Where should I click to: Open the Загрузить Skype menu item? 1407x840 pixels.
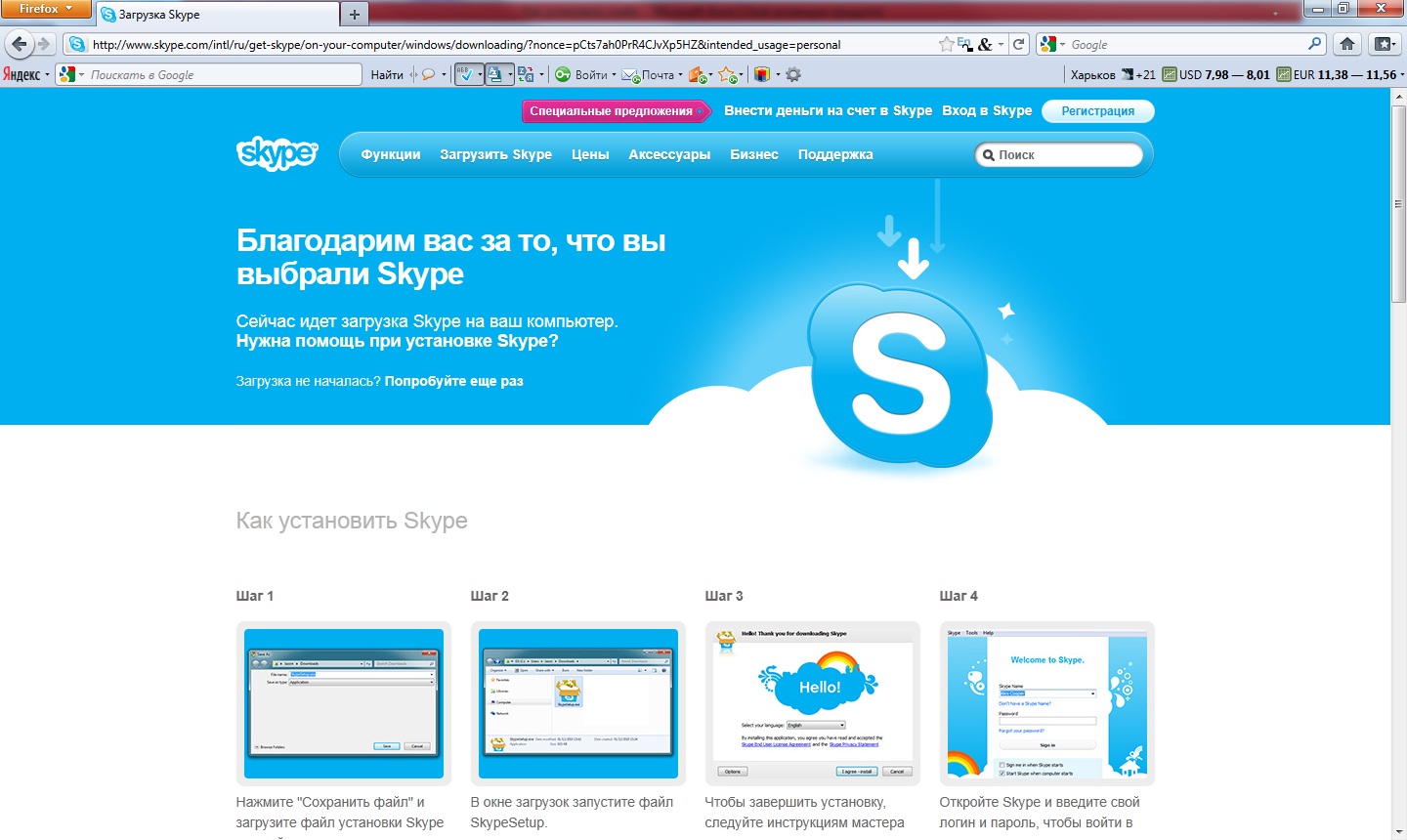click(x=495, y=154)
